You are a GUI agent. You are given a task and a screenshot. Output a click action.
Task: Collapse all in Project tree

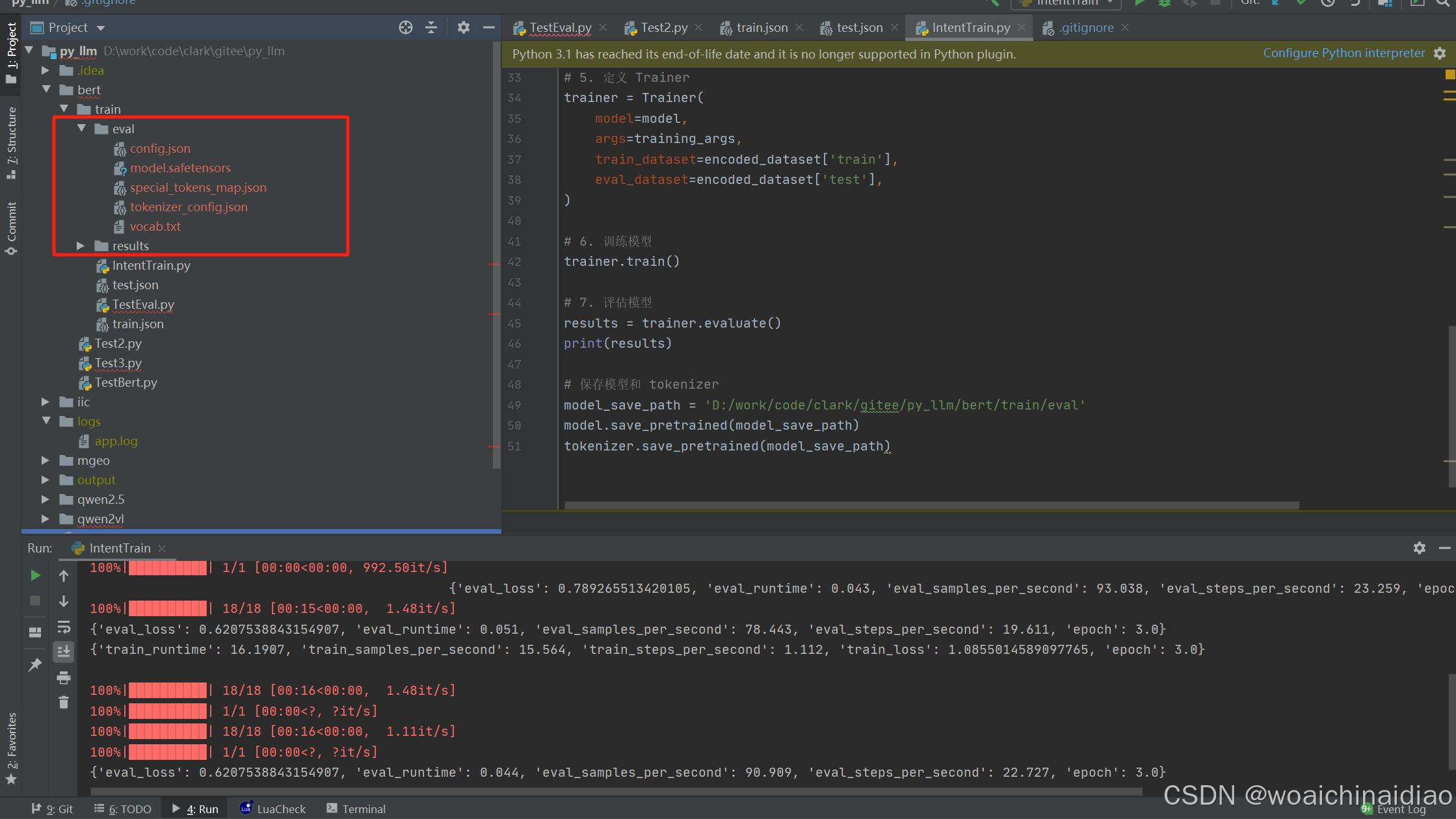click(x=431, y=27)
